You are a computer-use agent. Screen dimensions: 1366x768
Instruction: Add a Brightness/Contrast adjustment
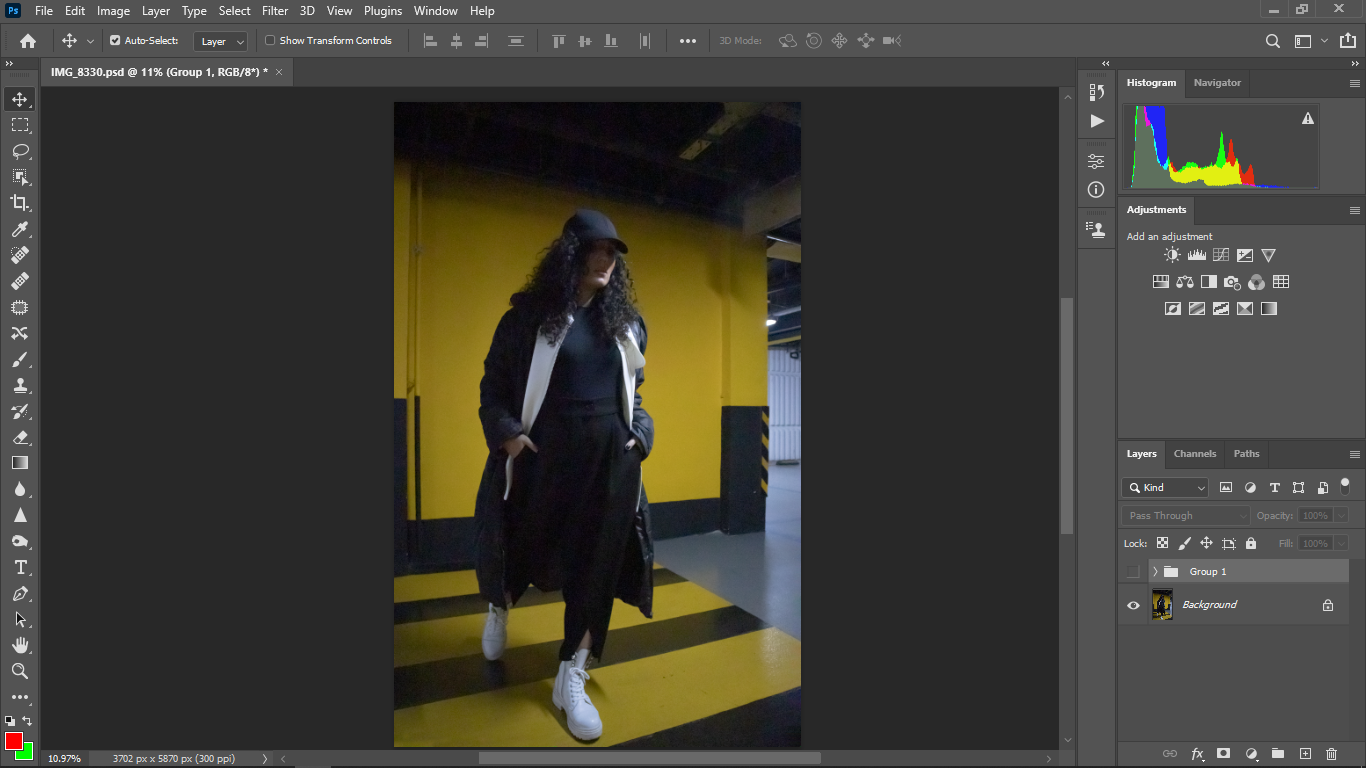coord(1172,256)
